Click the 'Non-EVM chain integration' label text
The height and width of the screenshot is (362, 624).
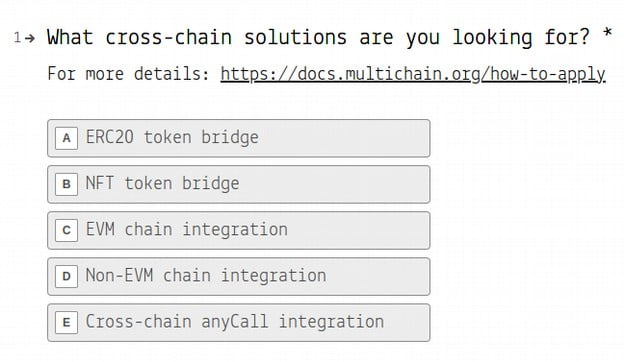point(206,276)
